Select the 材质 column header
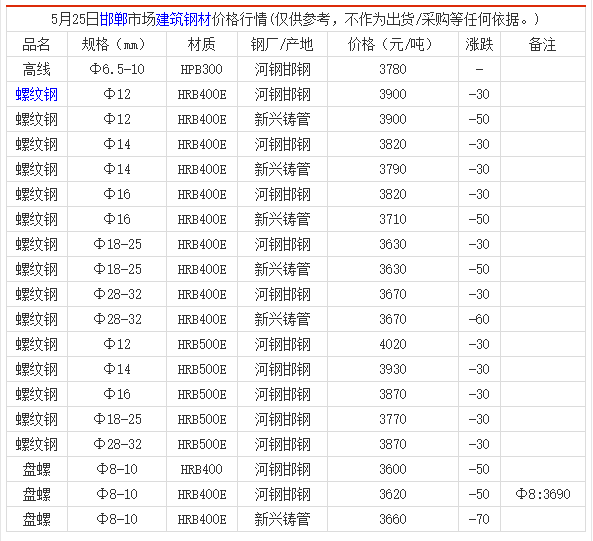This screenshot has width=593, height=541. pyautogui.click(x=202, y=44)
